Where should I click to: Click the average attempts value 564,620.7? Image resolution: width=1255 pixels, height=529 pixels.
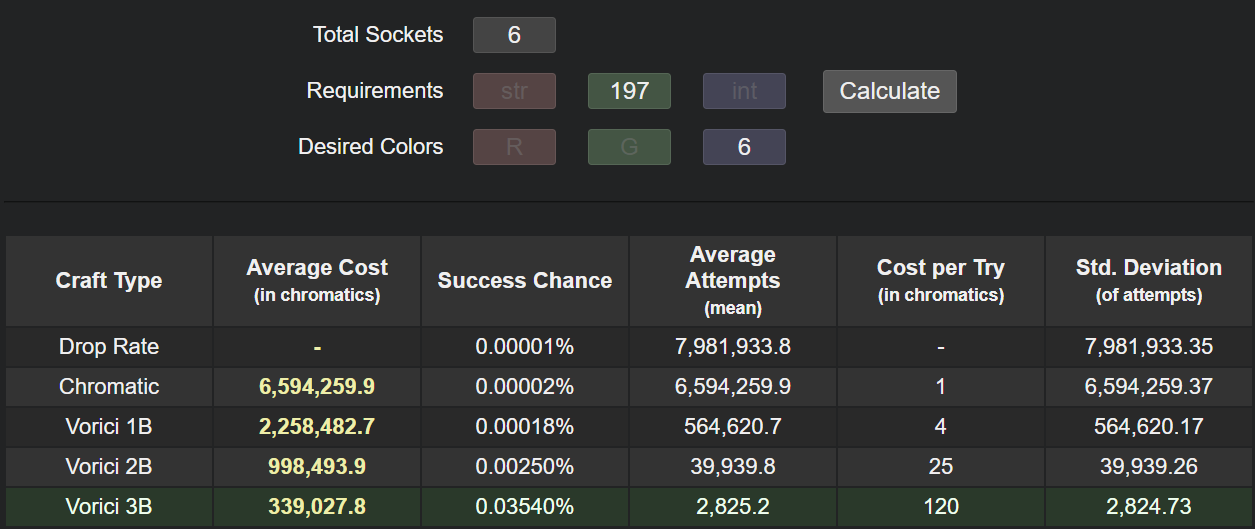(x=733, y=427)
